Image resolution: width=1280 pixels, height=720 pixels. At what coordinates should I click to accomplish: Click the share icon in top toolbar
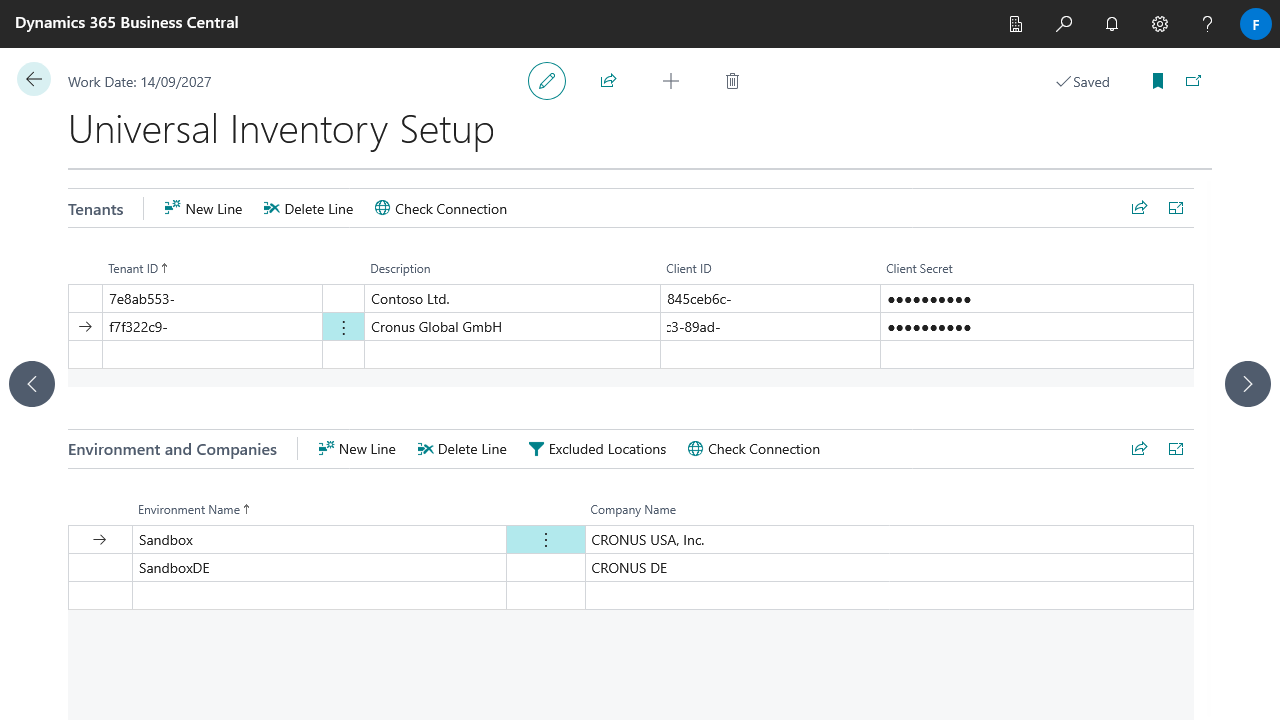pyautogui.click(x=608, y=81)
